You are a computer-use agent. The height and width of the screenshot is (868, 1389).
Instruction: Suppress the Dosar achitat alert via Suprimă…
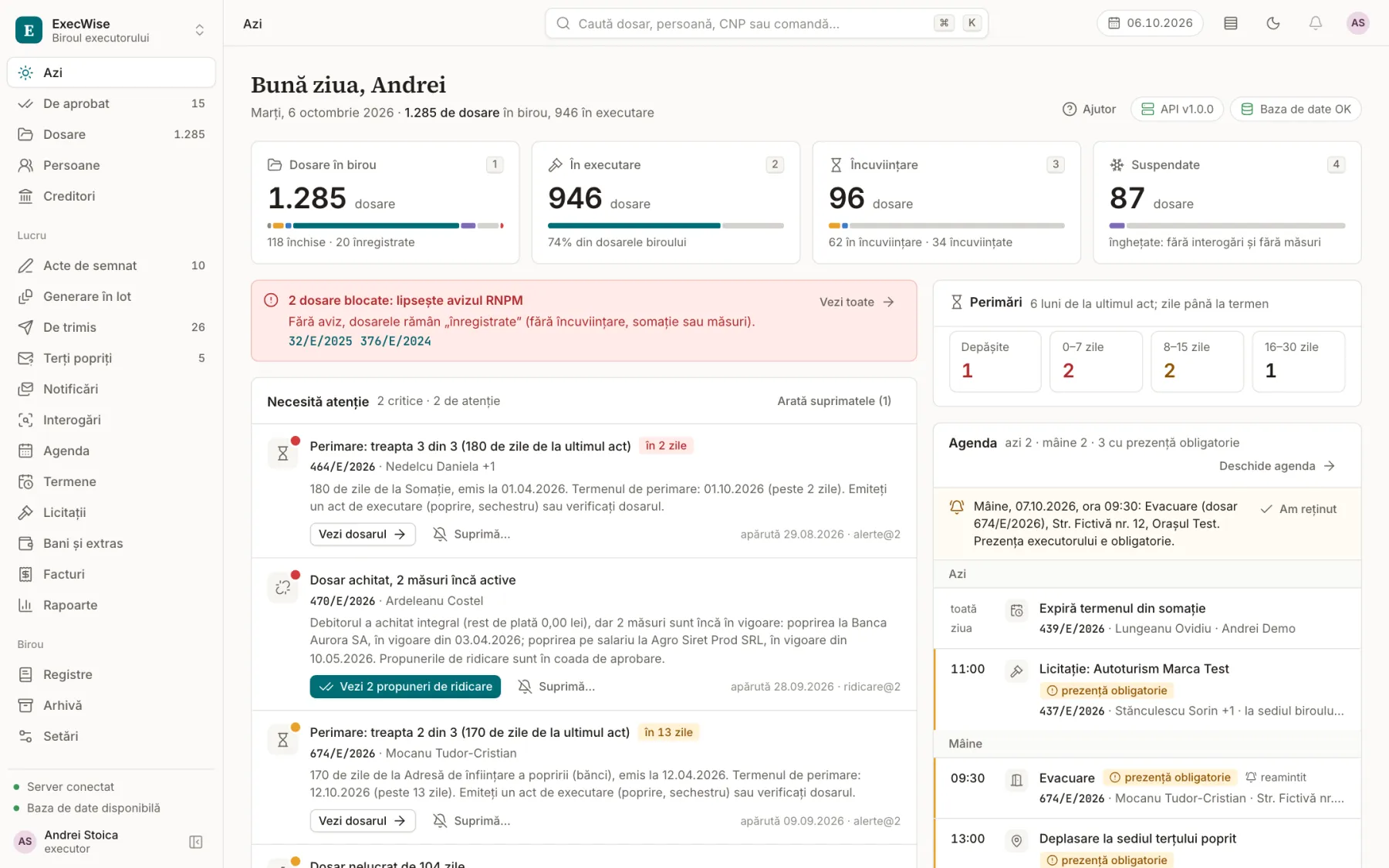[x=556, y=687]
